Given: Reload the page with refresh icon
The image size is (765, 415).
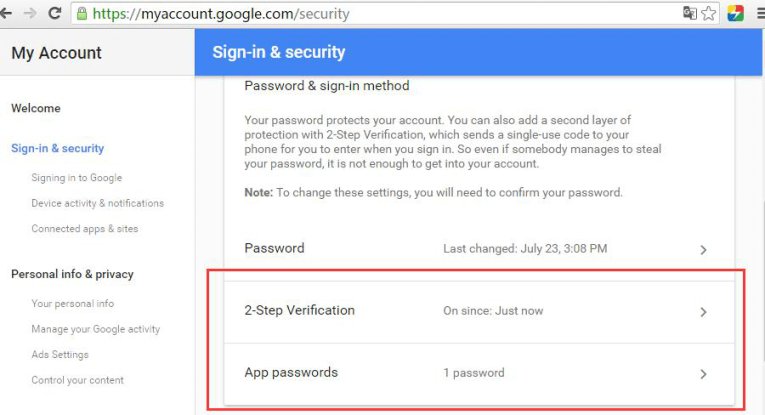Looking at the screenshot, I should coord(55,14).
